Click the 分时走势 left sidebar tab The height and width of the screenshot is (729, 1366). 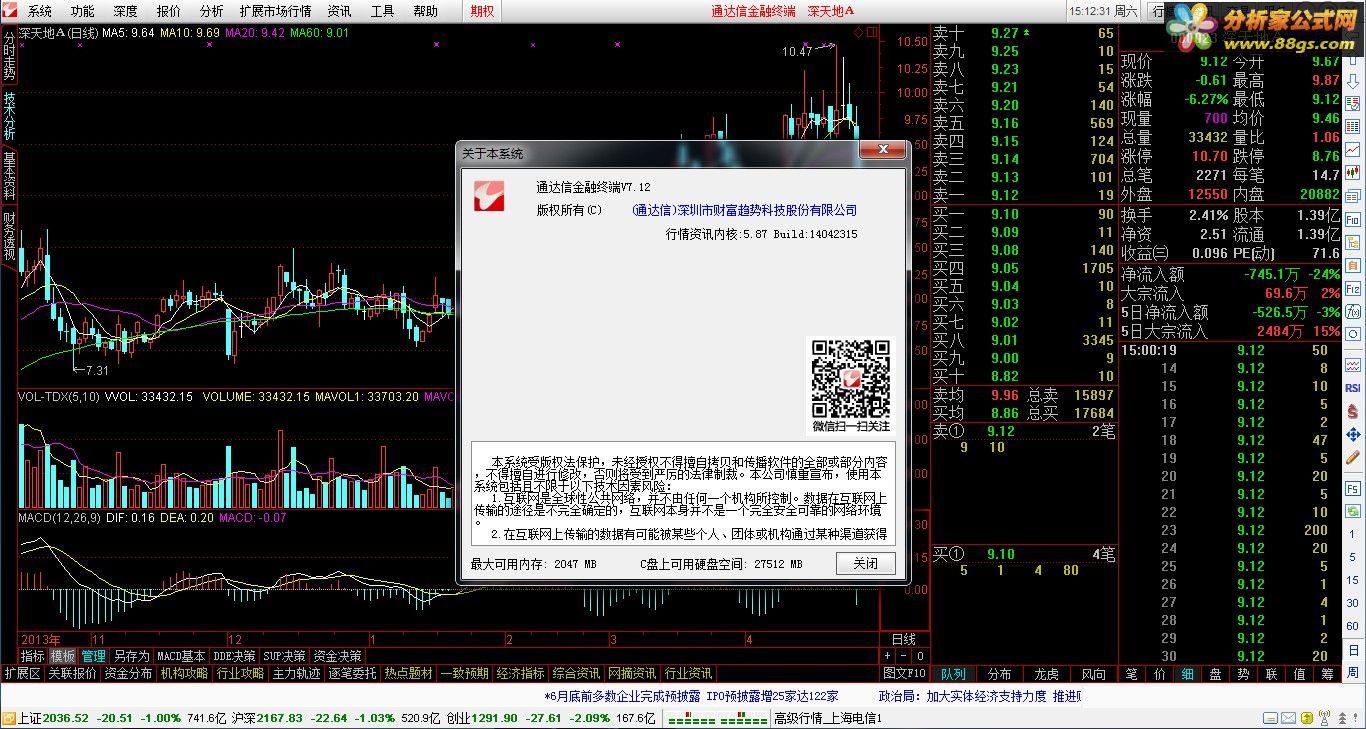coord(9,56)
